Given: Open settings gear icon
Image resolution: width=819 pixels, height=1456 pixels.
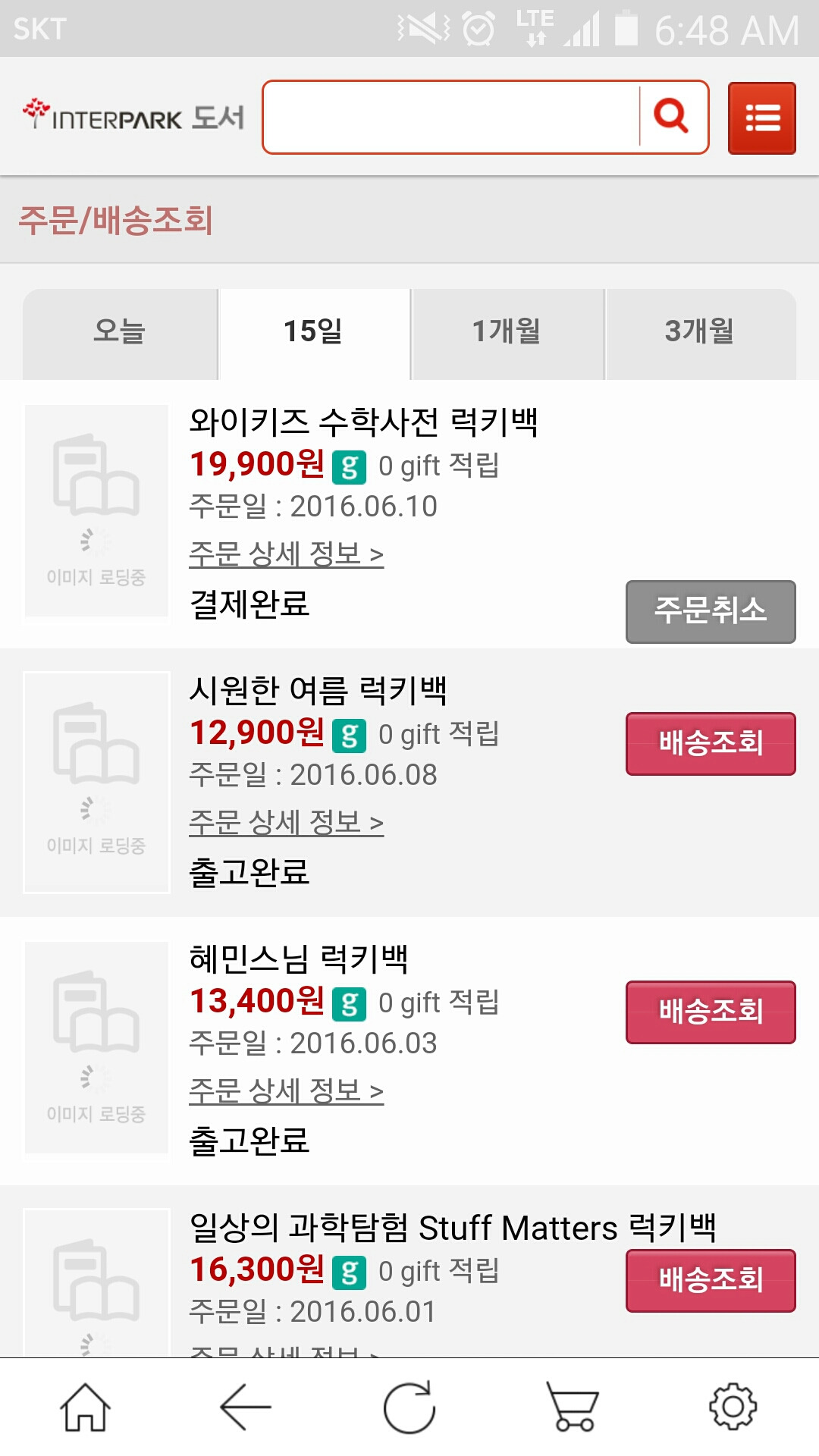Looking at the screenshot, I should (x=733, y=1407).
